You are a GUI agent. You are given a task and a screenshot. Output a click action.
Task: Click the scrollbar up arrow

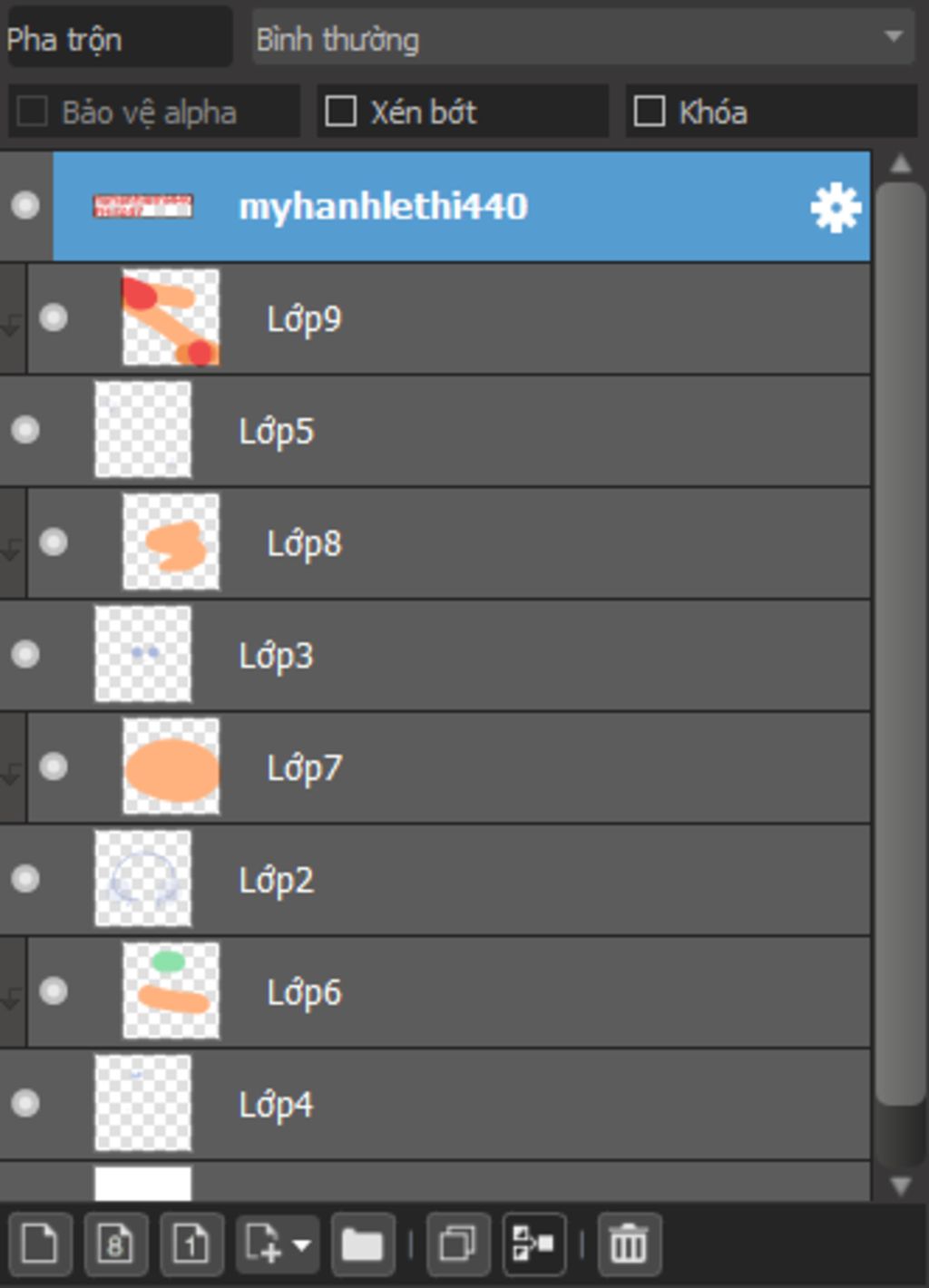[x=900, y=164]
